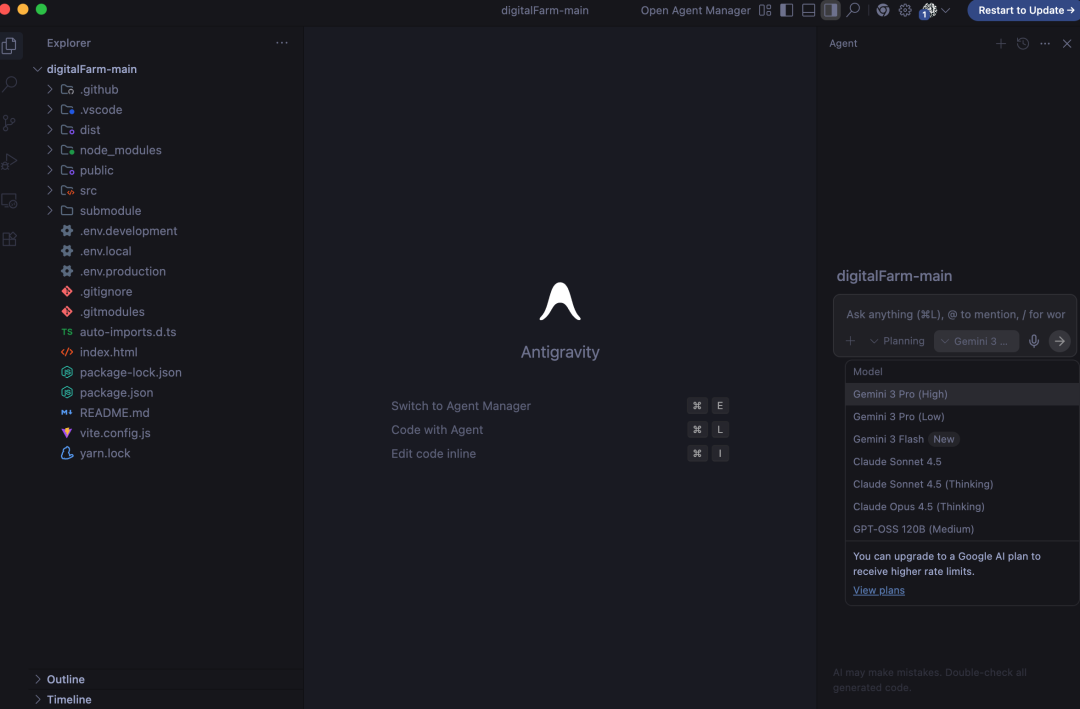Viewport: 1080px width, 709px height.
Task: Expand the src folder
Action: 88,190
